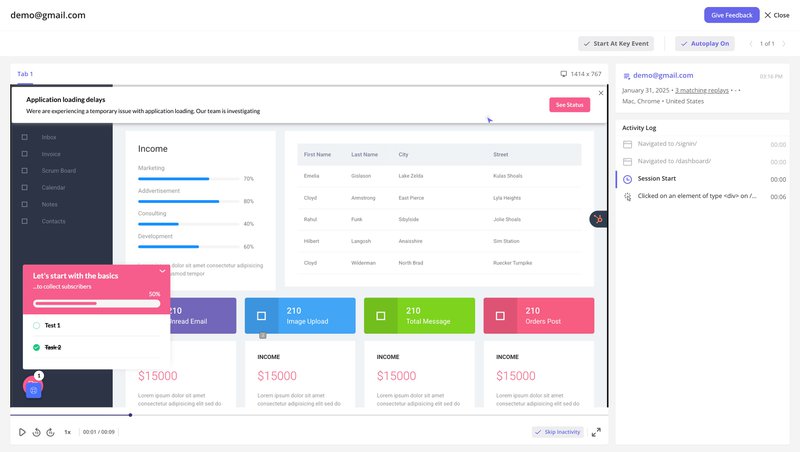Viewport: 800px width, 452px height.
Task: Click the Session Start clock icon
Action: point(627,179)
